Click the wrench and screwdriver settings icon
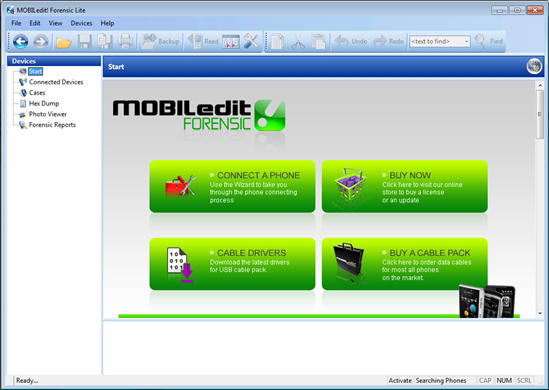The image size is (549, 390). [x=251, y=41]
